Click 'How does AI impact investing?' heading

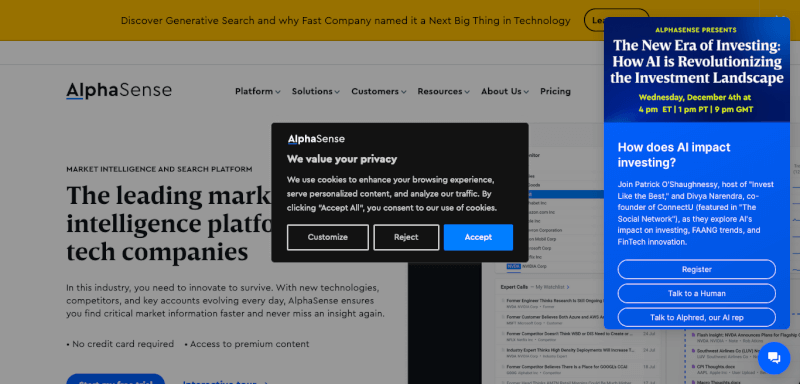tap(674, 155)
